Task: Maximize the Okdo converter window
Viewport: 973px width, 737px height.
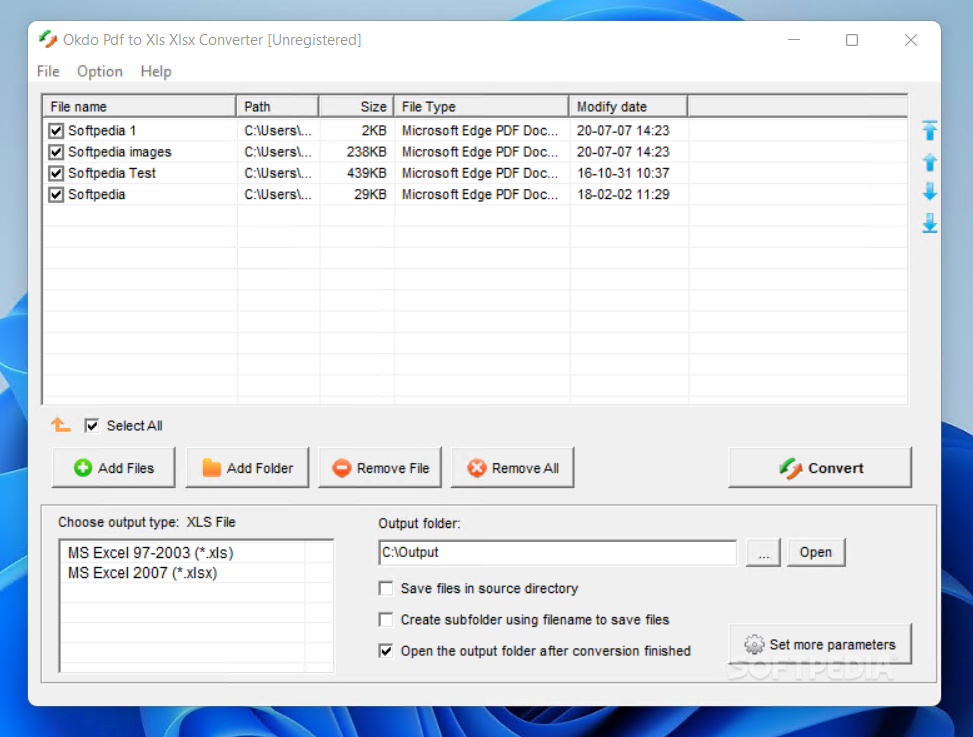Action: pyautogui.click(x=852, y=40)
